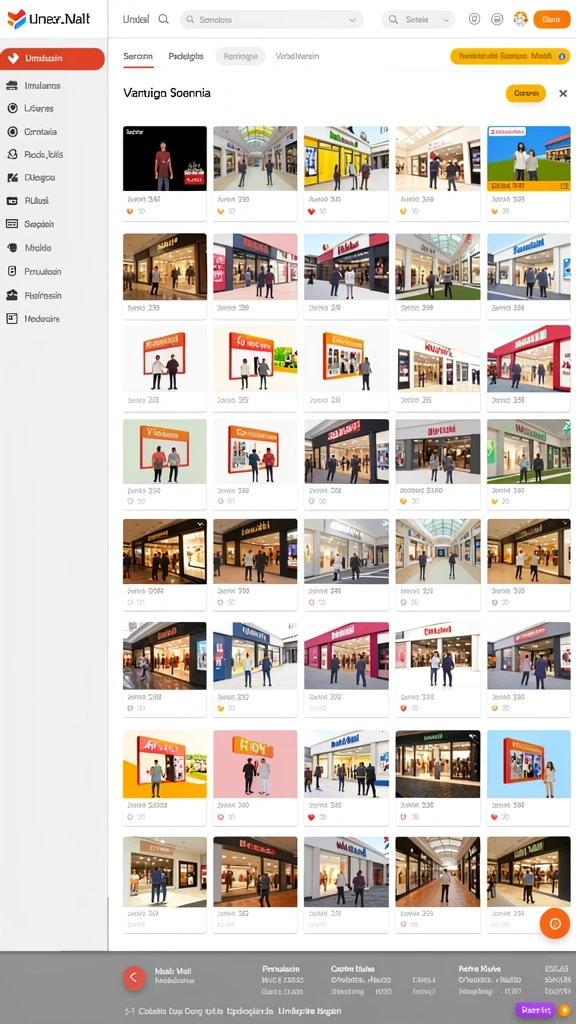Image resolution: width=576 pixels, height=1024 pixels.
Task: Open the black background thumbnail with standing figure
Action: point(165,159)
